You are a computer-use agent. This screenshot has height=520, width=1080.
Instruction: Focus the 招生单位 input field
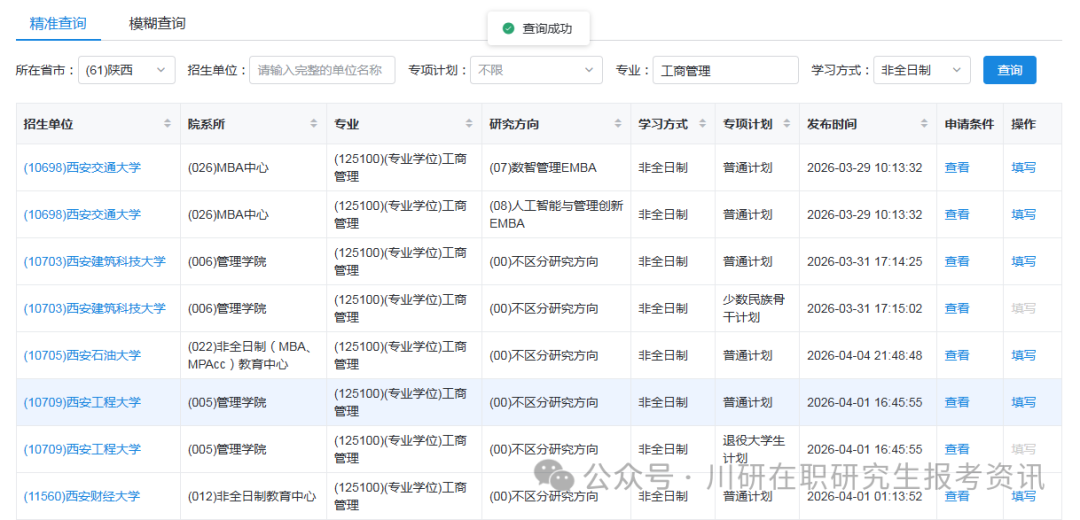(x=322, y=70)
